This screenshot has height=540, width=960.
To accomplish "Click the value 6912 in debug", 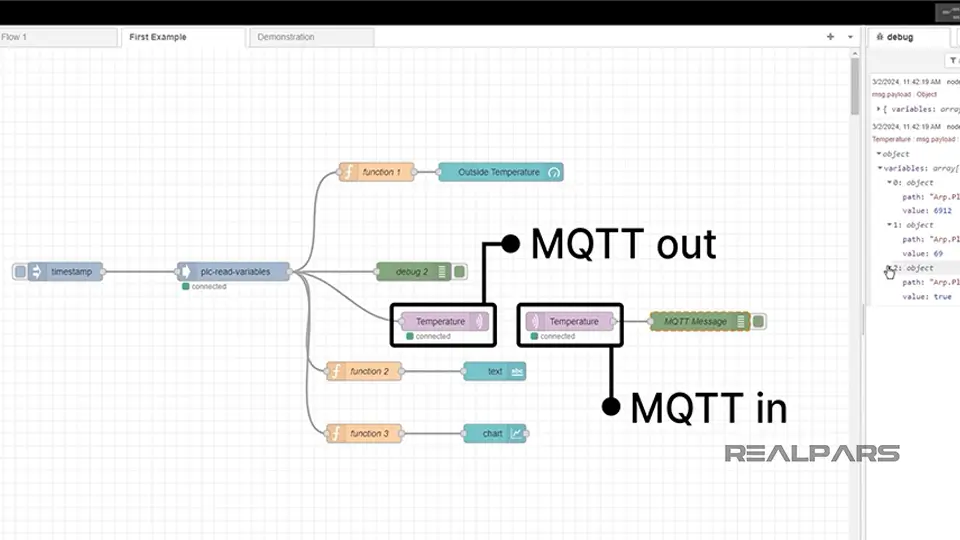I will [943, 211].
